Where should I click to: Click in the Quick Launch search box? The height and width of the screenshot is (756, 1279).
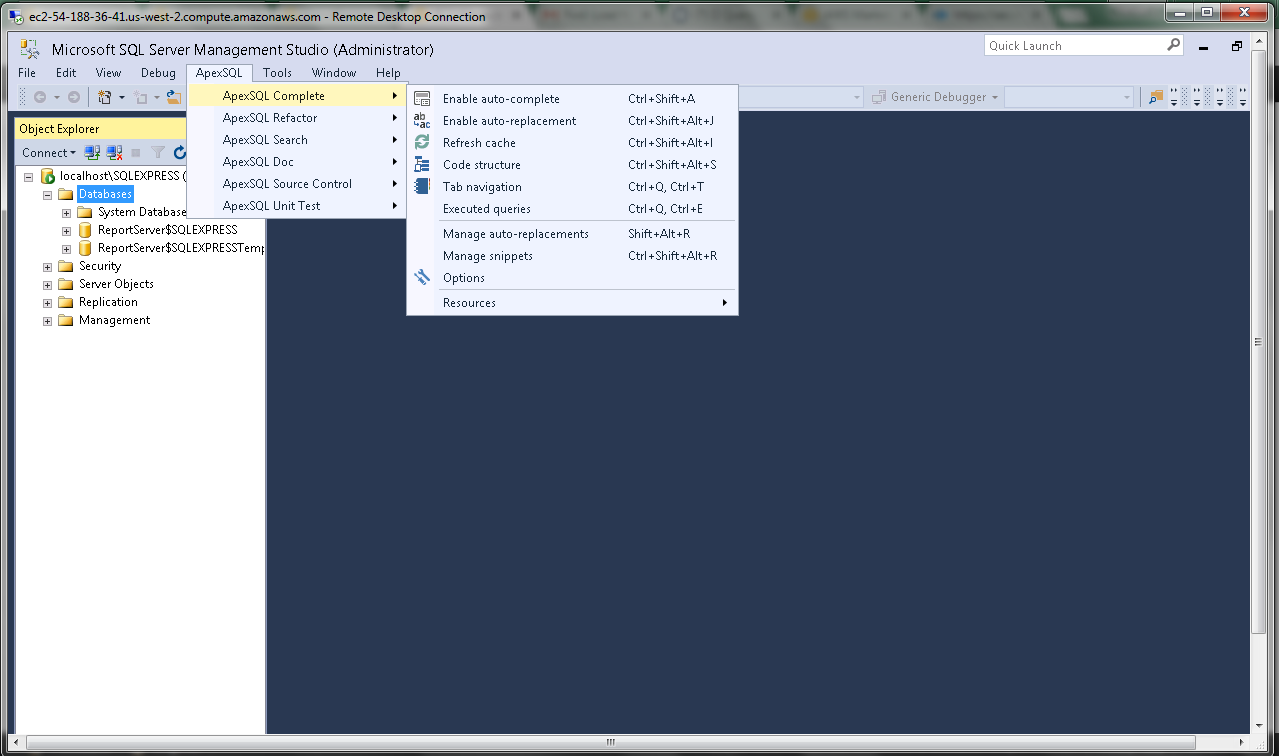coord(1074,46)
